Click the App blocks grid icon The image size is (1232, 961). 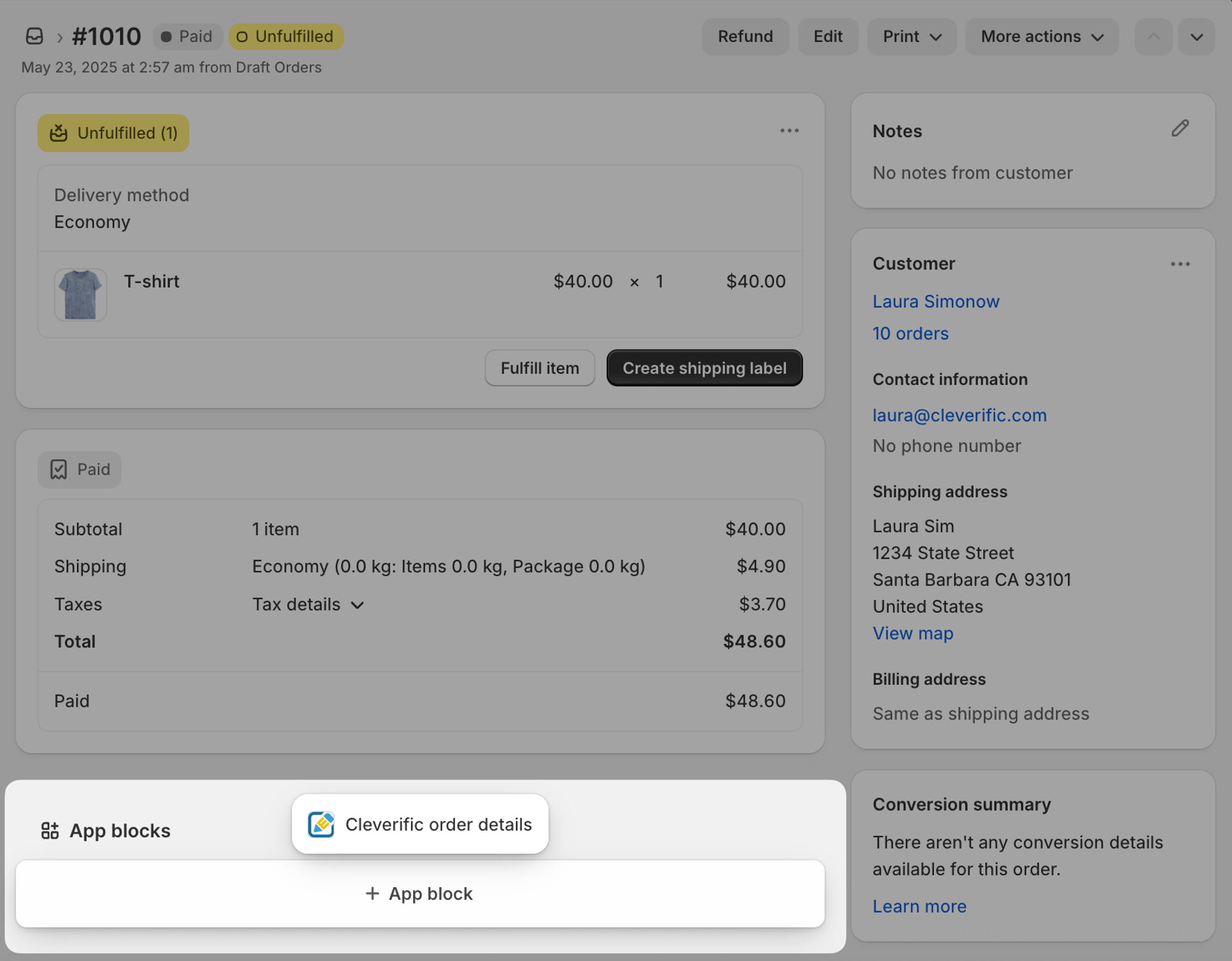coord(50,830)
